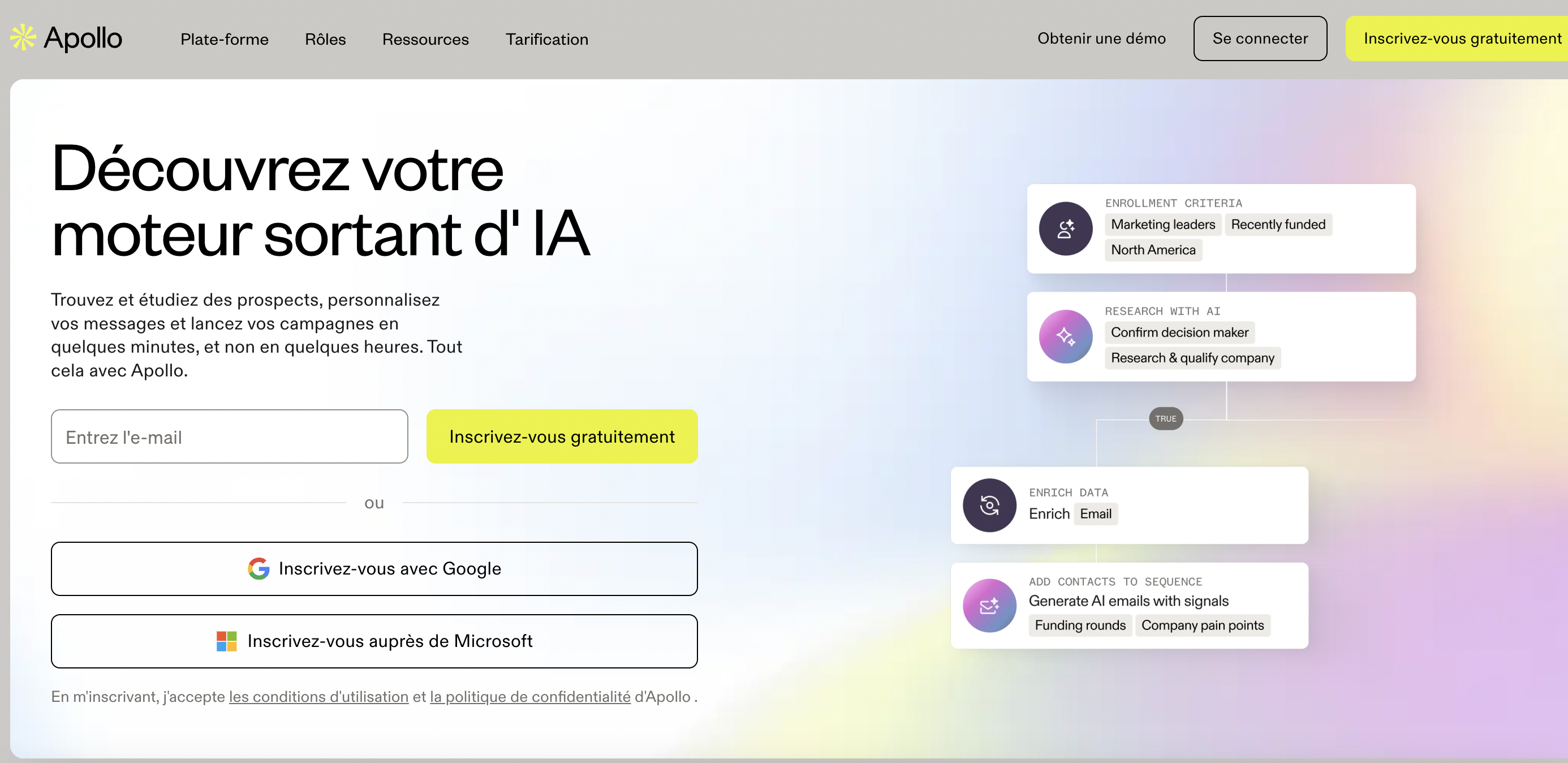Image resolution: width=1568 pixels, height=763 pixels.
Task: Click header Inscrivez-vous gratuitement button
Action: coord(1457,38)
